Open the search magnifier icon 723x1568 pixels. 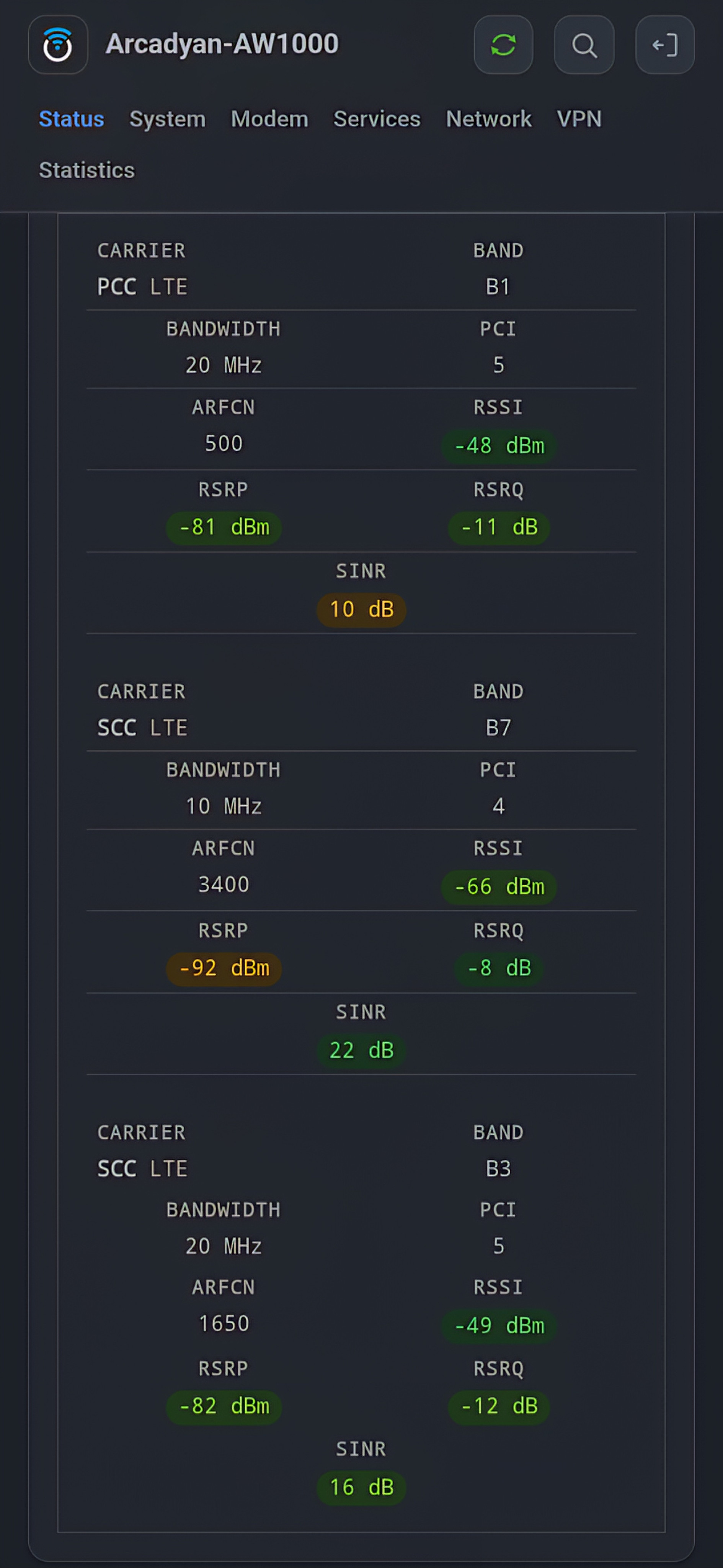point(584,45)
